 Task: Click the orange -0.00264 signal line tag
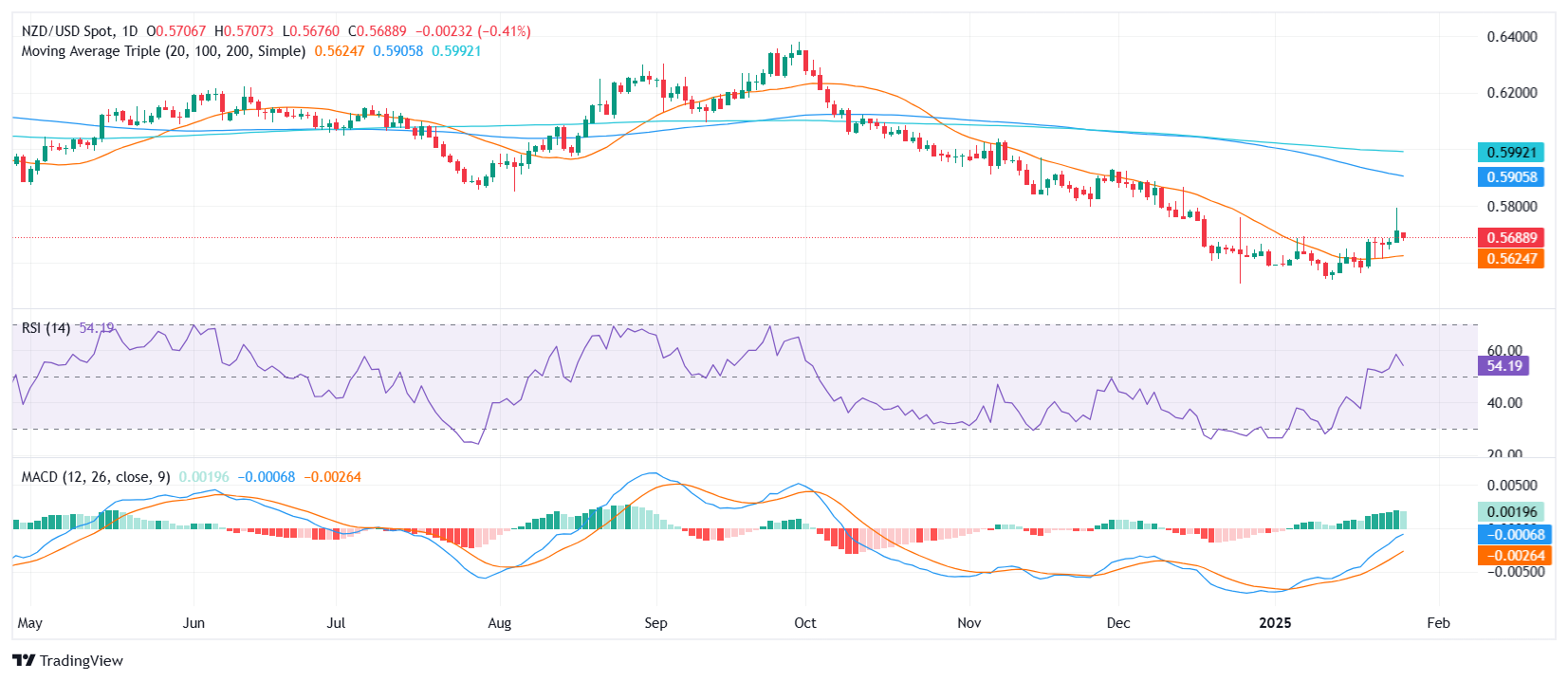click(x=1511, y=556)
